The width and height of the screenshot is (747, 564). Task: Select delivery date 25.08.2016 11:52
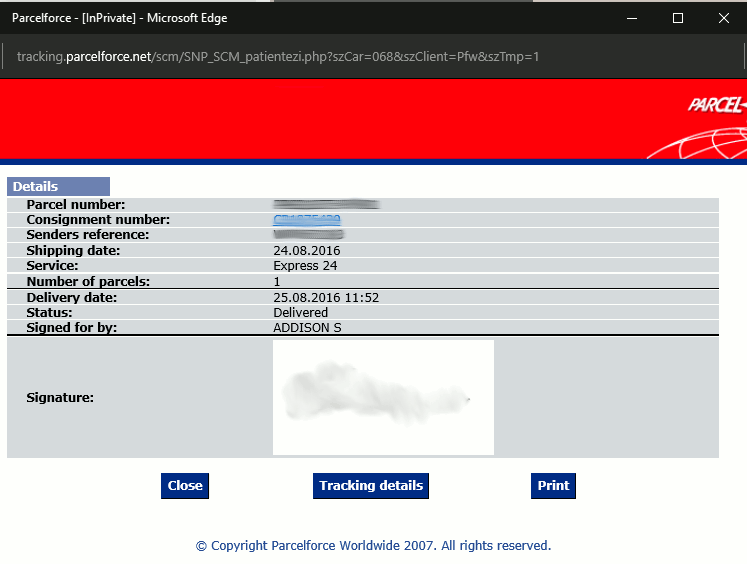tap(326, 298)
